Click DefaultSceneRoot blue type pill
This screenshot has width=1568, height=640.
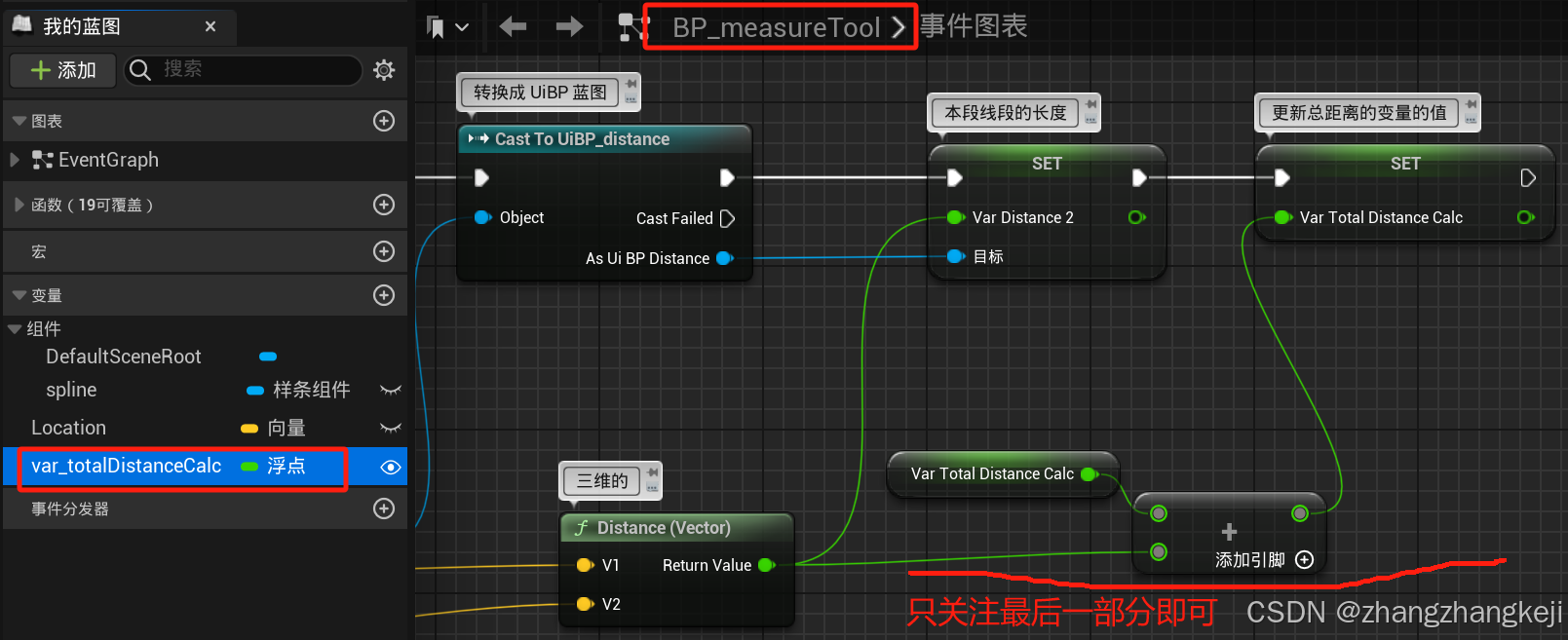coord(268,357)
